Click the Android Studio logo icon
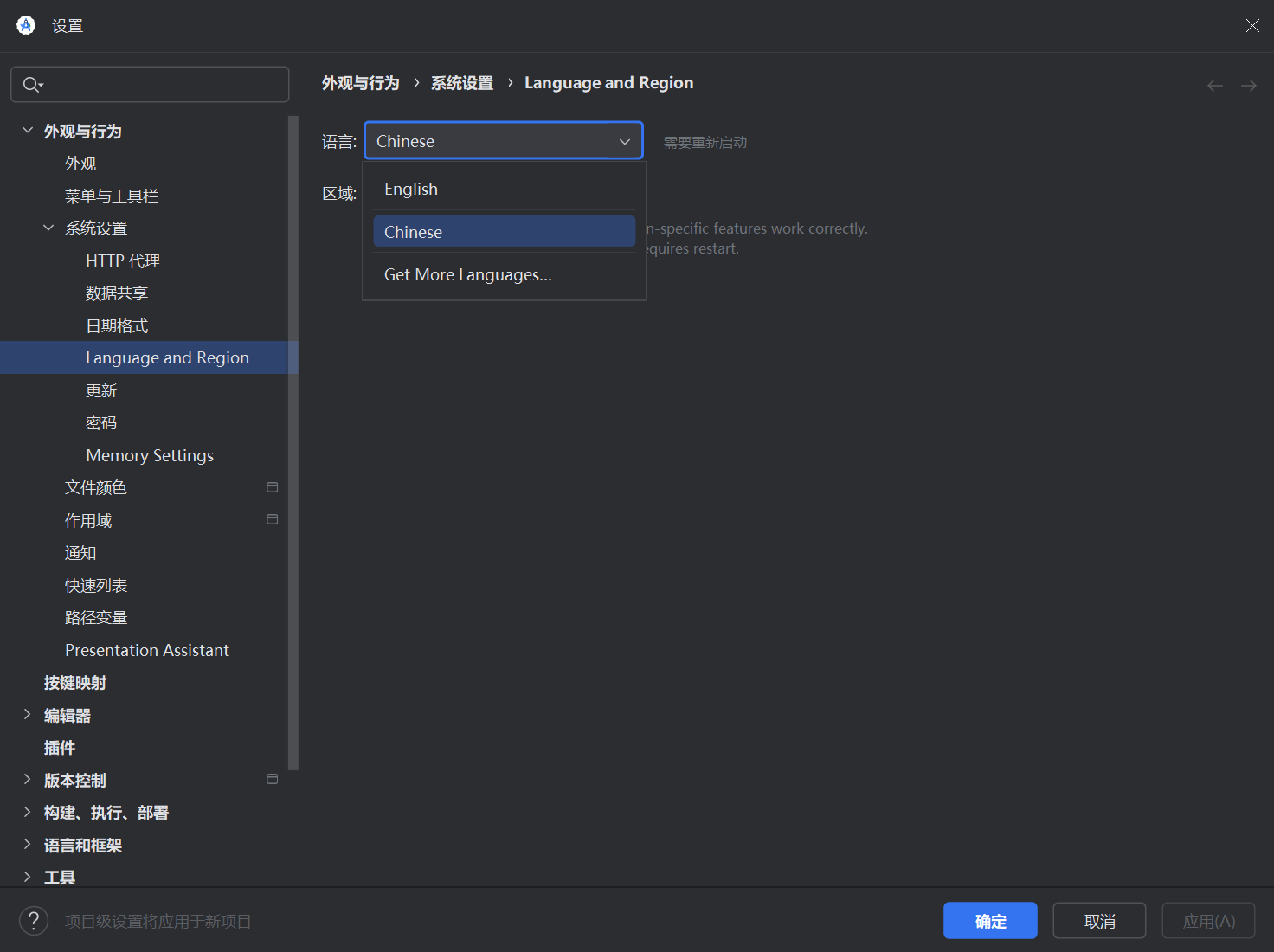Image resolution: width=1274 pixels, height=952 pixels. coord(26,25)
